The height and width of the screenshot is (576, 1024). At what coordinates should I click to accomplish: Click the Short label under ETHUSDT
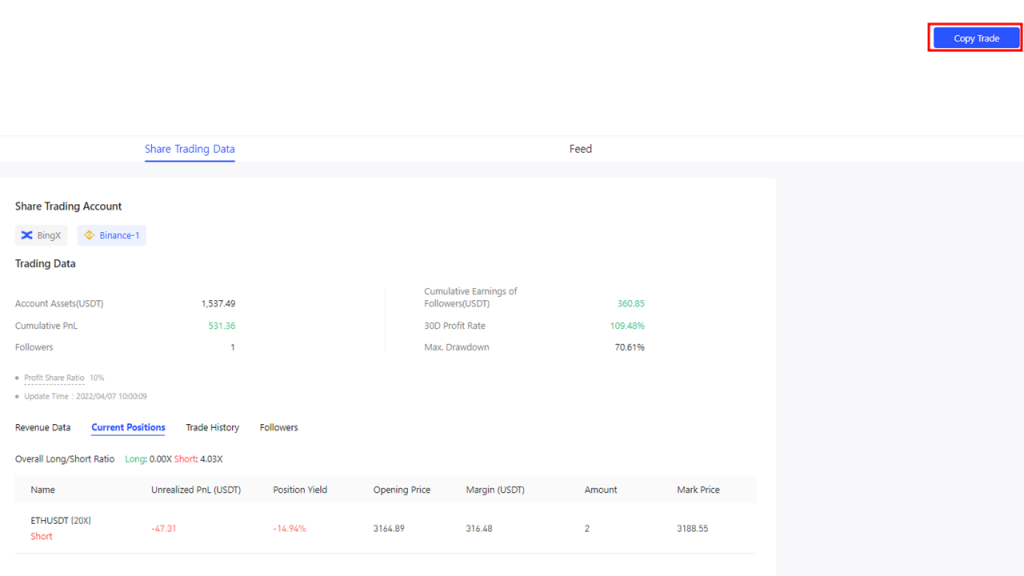coord(41,536)
